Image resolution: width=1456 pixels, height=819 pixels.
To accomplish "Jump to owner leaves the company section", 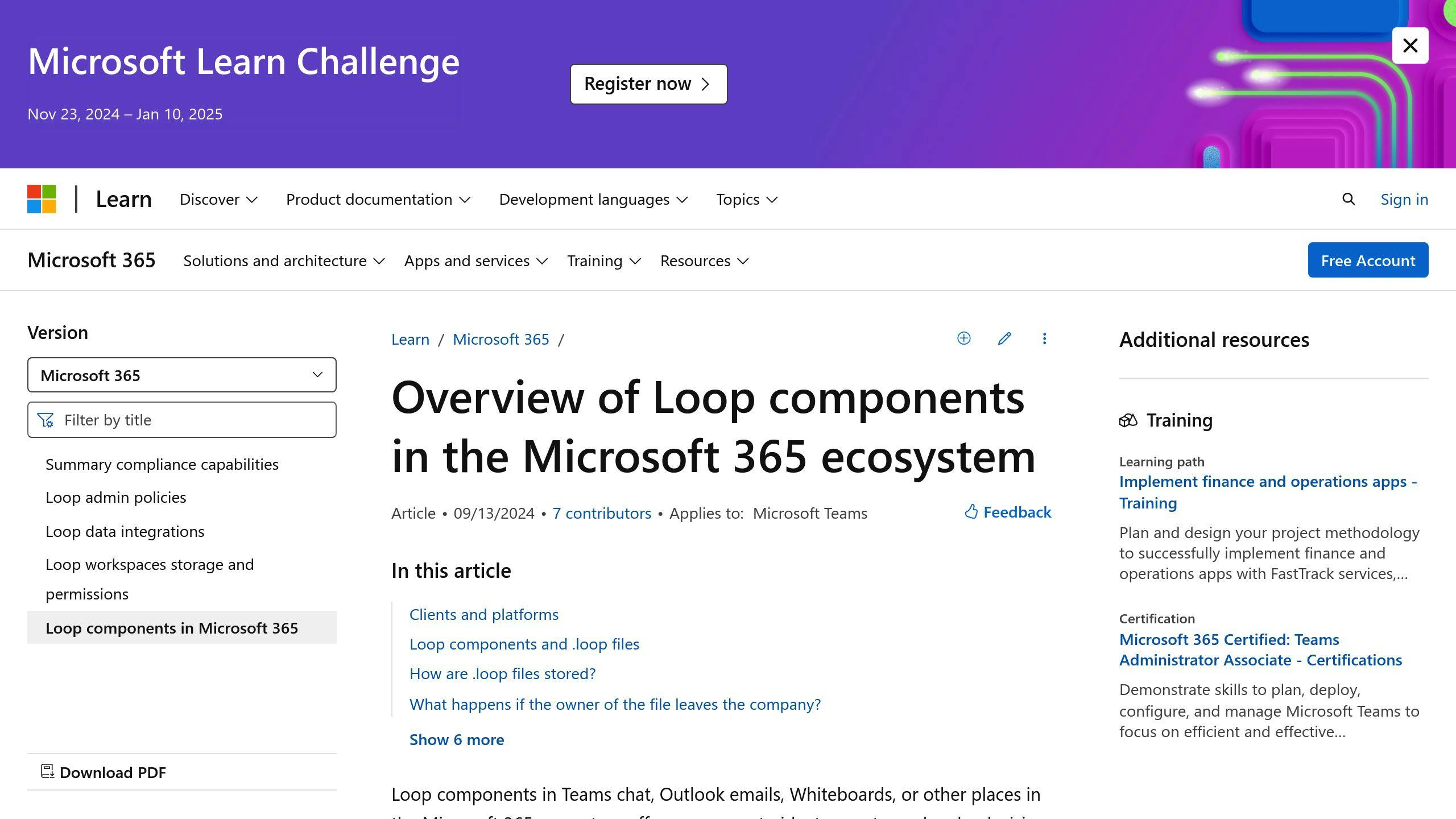I will [x=615, y=704].
